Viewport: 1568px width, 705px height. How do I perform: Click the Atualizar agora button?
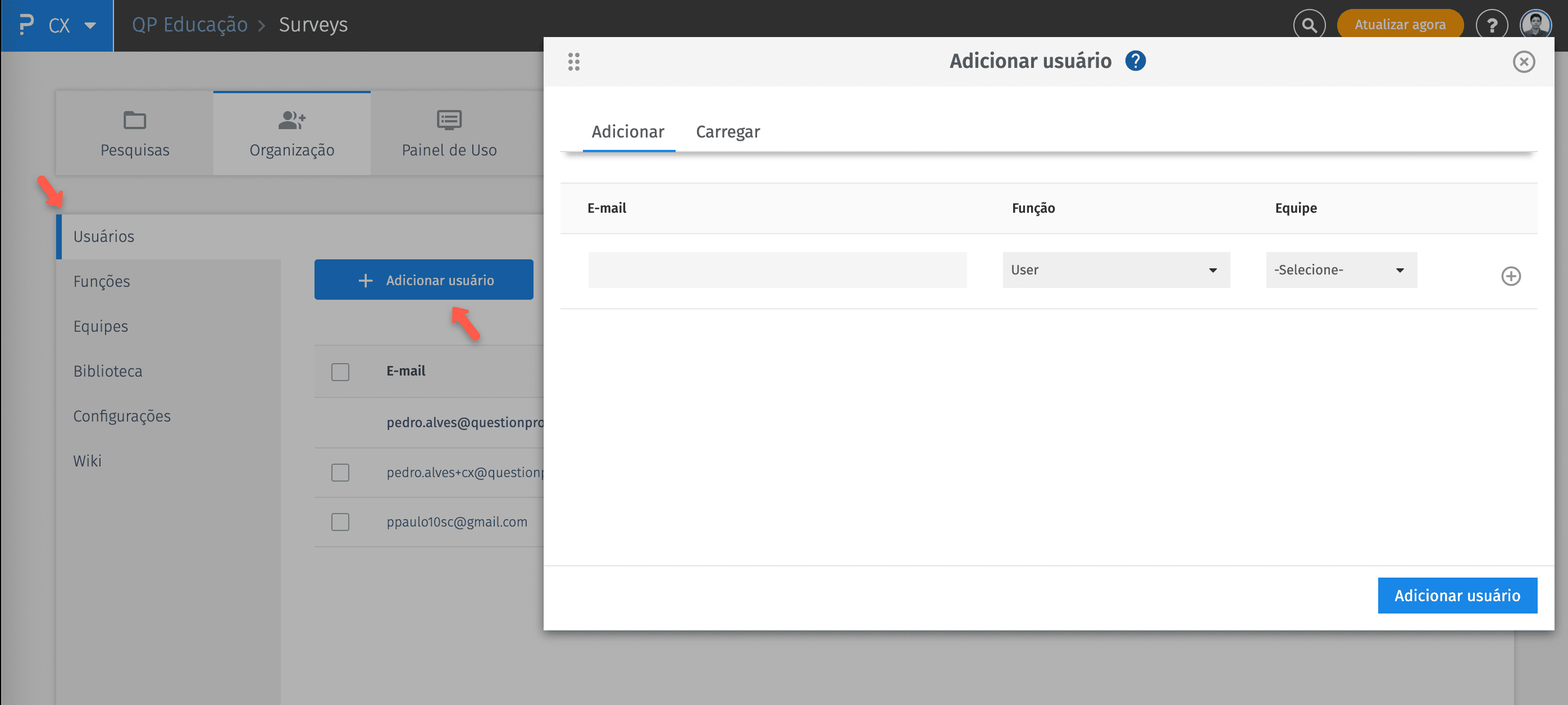[1400, 25]
